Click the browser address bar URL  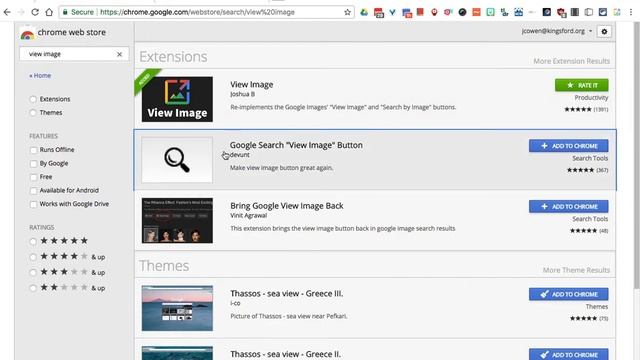[x=197, y=12]
